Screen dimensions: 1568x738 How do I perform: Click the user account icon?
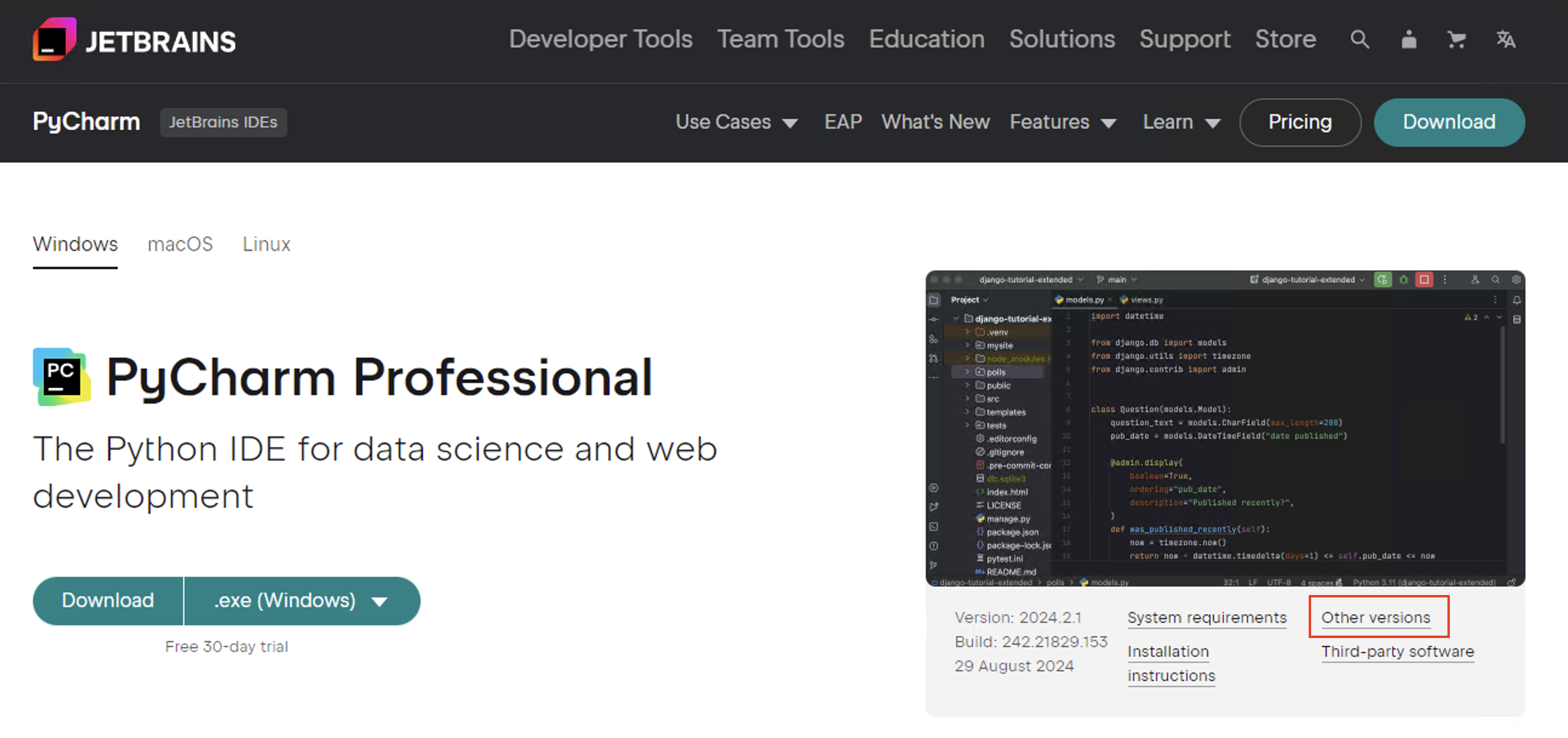(1409, 39)
